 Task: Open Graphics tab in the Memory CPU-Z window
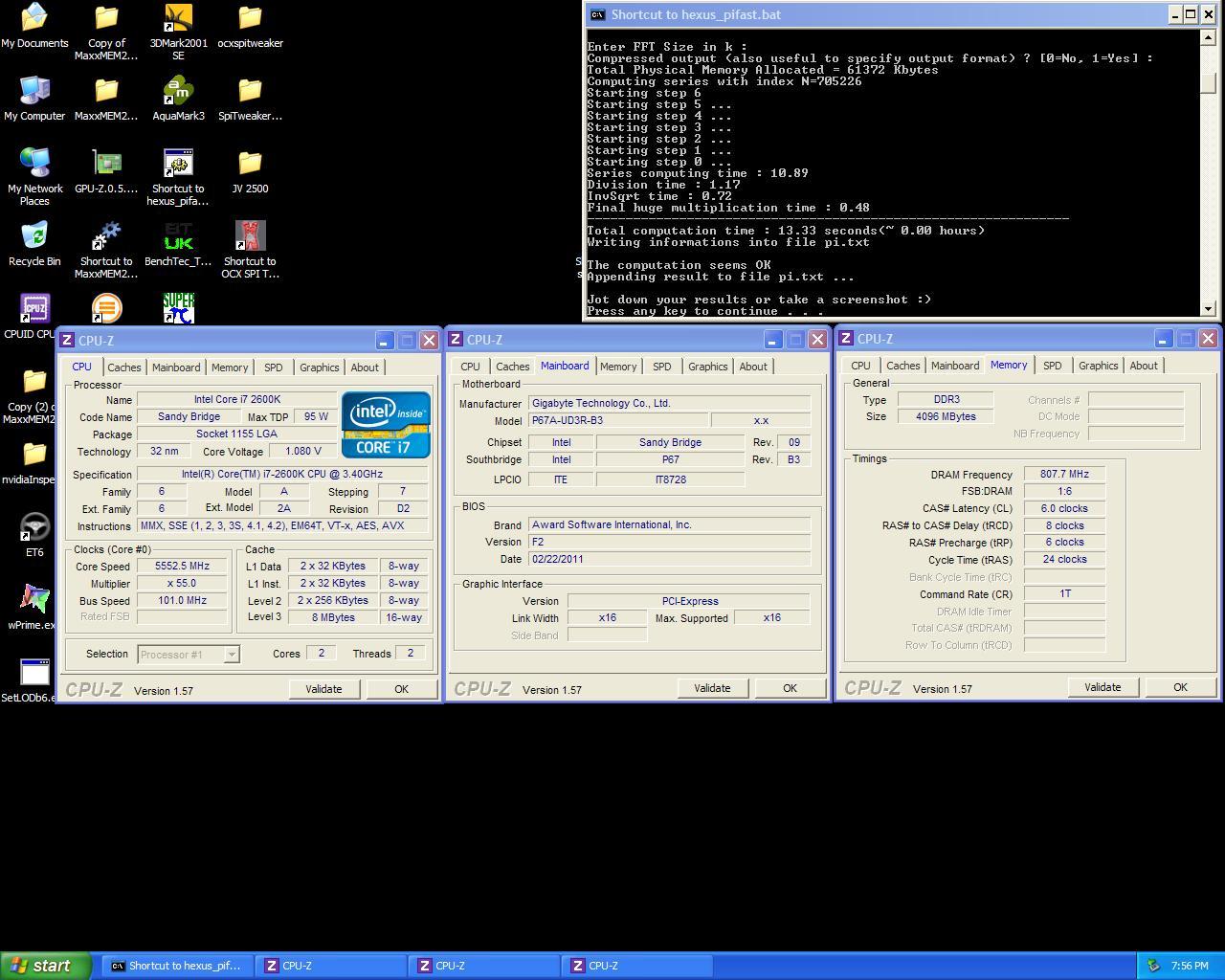(x=1098, y=366)
